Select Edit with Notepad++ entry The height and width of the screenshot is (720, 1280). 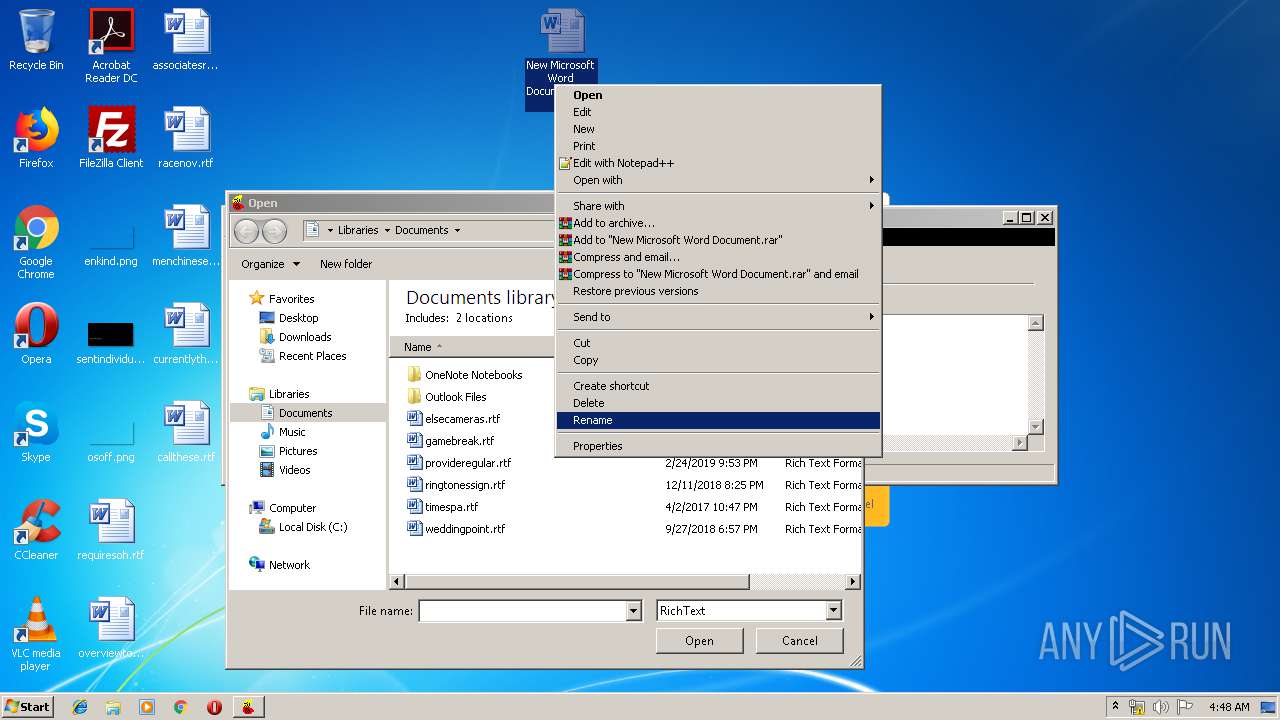tap(718, 163)
